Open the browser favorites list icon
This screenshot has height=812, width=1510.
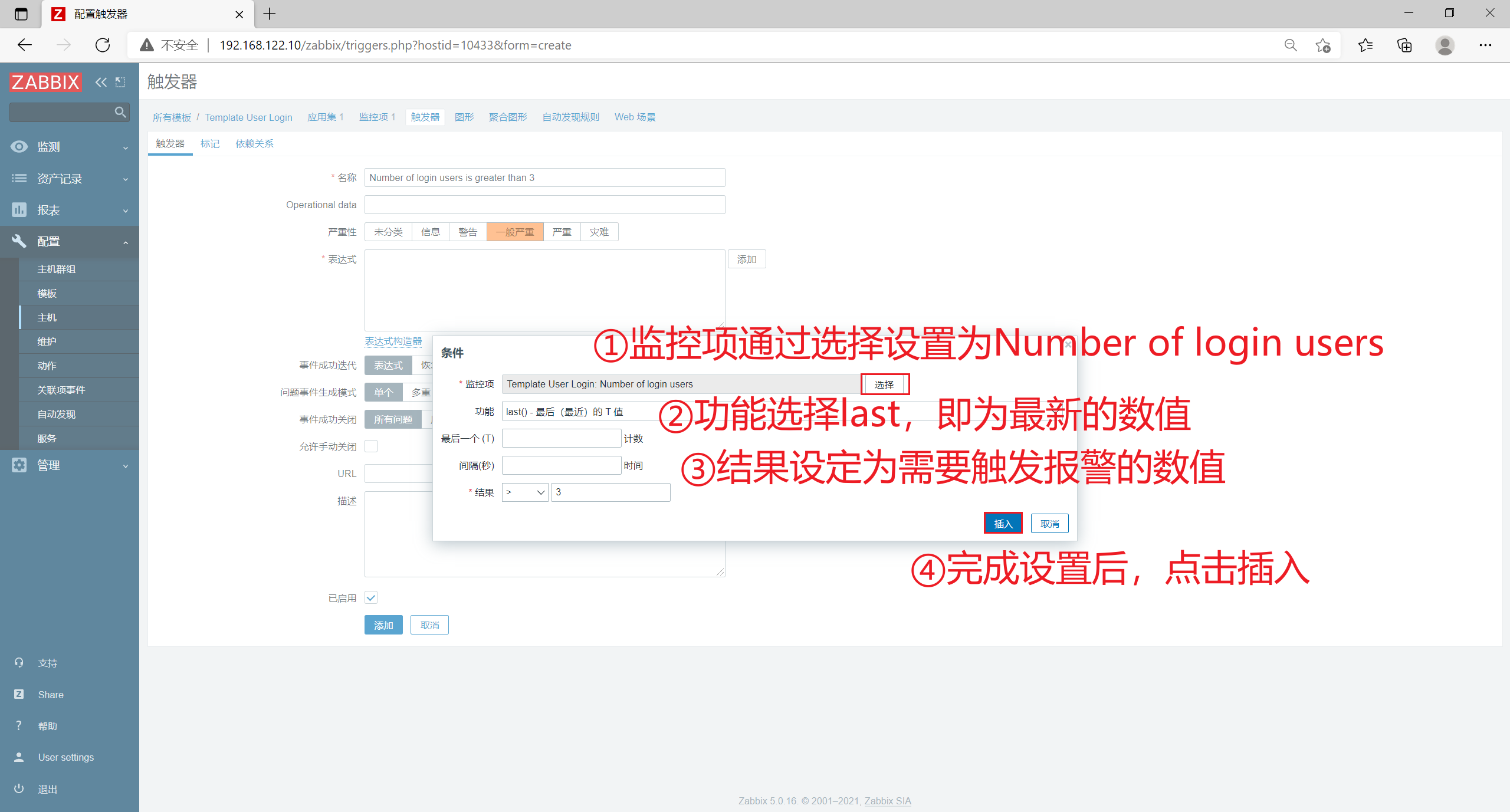(1365, 45)
